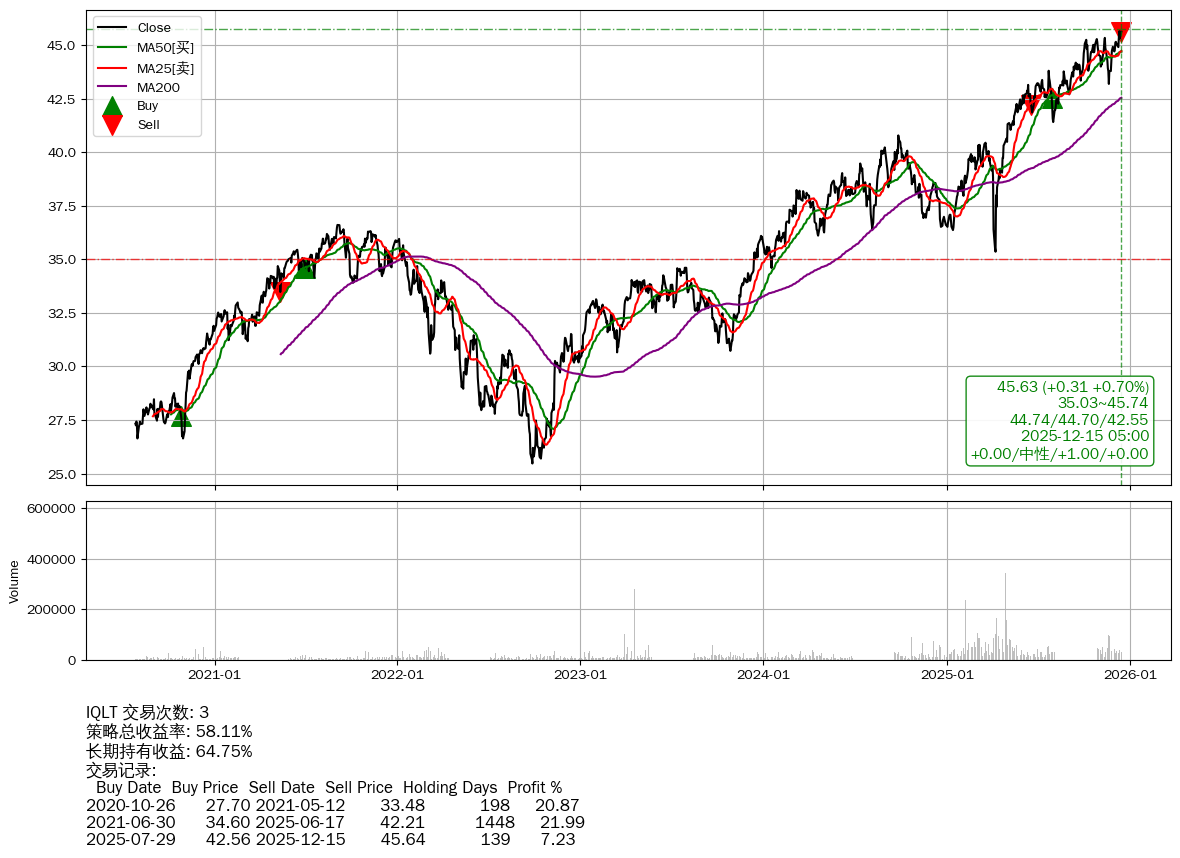The image size is (1180, 858).
Task: Select the MA200 legend entry
Action: [x=158, y=88]
